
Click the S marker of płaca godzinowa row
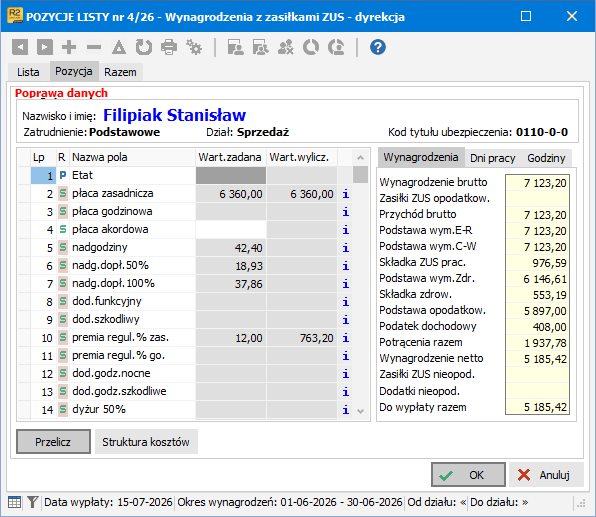(63, 211)
